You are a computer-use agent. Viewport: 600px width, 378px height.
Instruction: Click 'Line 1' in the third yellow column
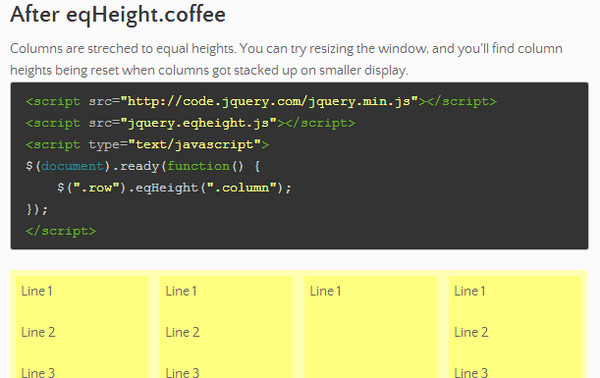325,291
